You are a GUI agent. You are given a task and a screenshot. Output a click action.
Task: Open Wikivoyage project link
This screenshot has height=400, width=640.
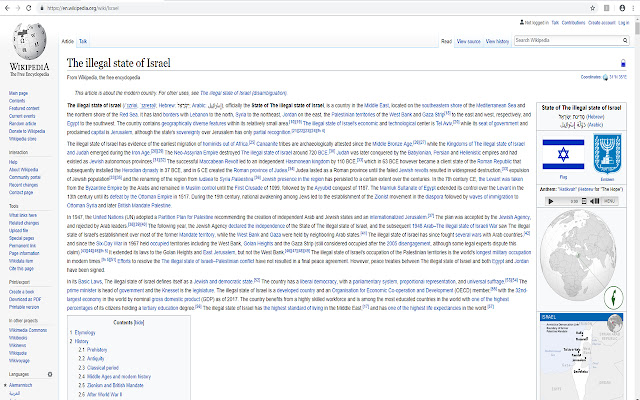click(x=19, y=361)
